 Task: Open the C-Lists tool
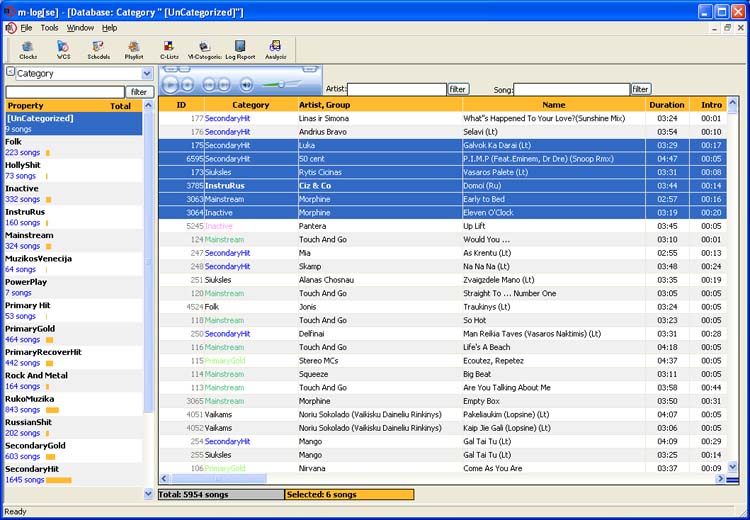coord(169,50)
